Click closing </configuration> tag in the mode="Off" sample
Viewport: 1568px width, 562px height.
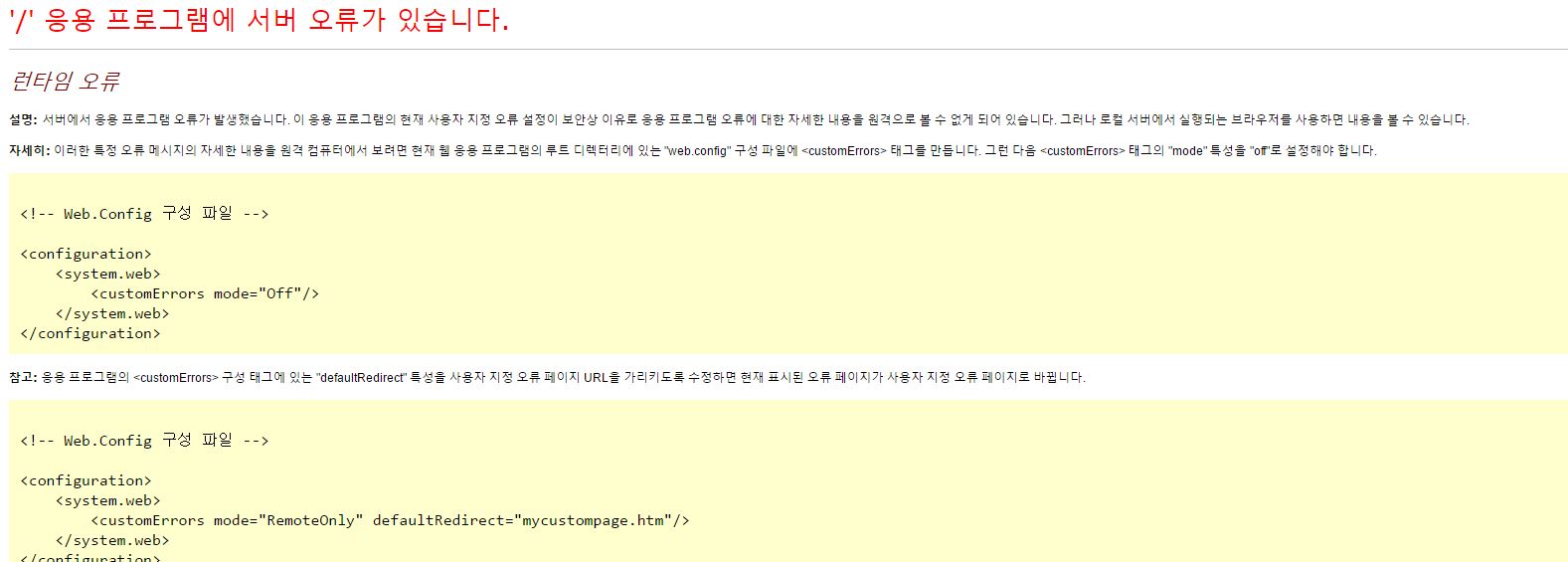(89, 333)
